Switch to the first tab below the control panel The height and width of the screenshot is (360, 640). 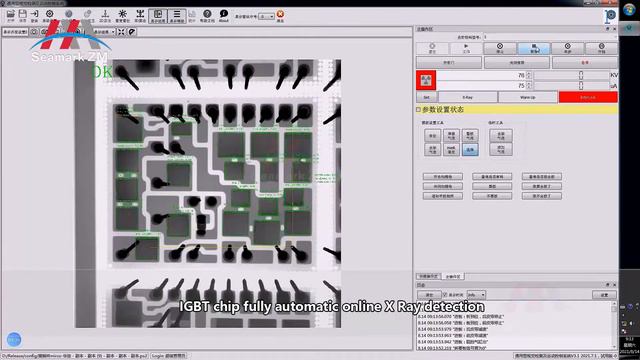click(x=429, y=276)
